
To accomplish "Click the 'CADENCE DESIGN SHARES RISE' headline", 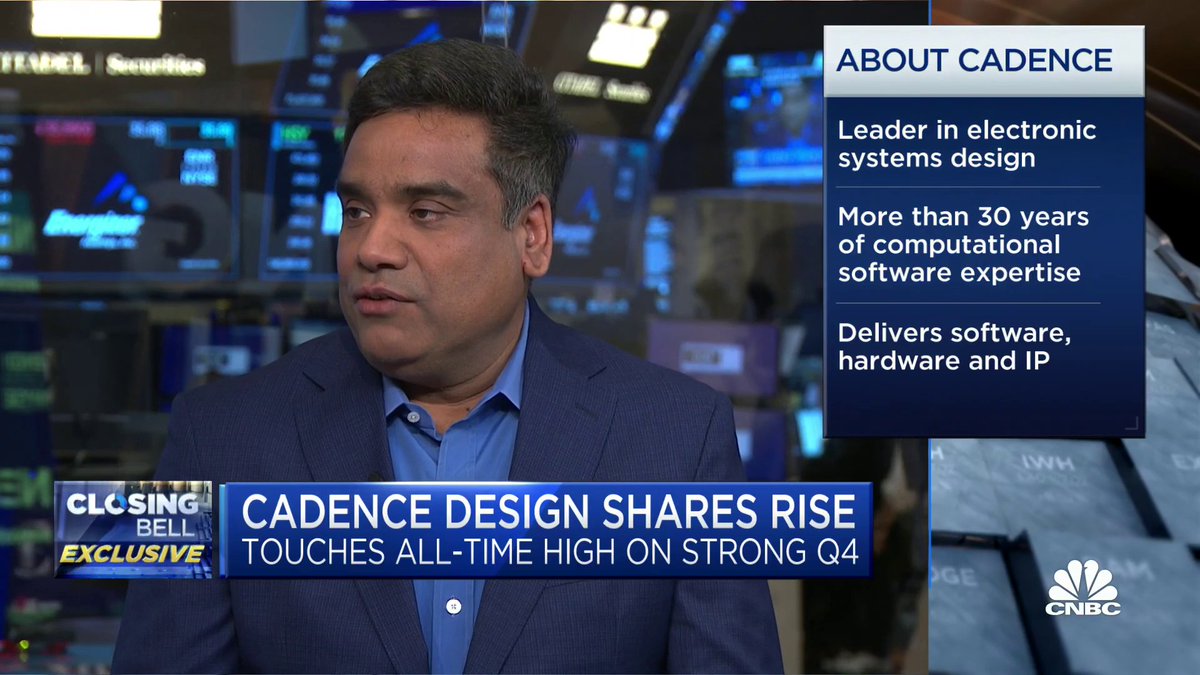I will pyautogui.click(x=549, y=511).
